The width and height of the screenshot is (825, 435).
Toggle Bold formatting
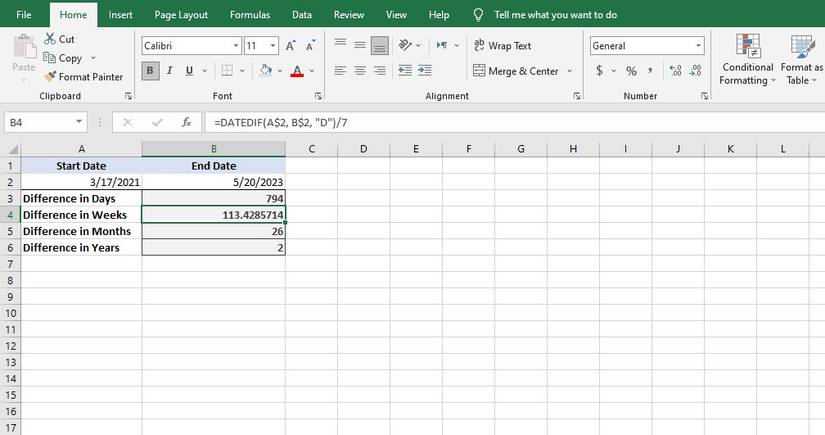click(150, 71)
